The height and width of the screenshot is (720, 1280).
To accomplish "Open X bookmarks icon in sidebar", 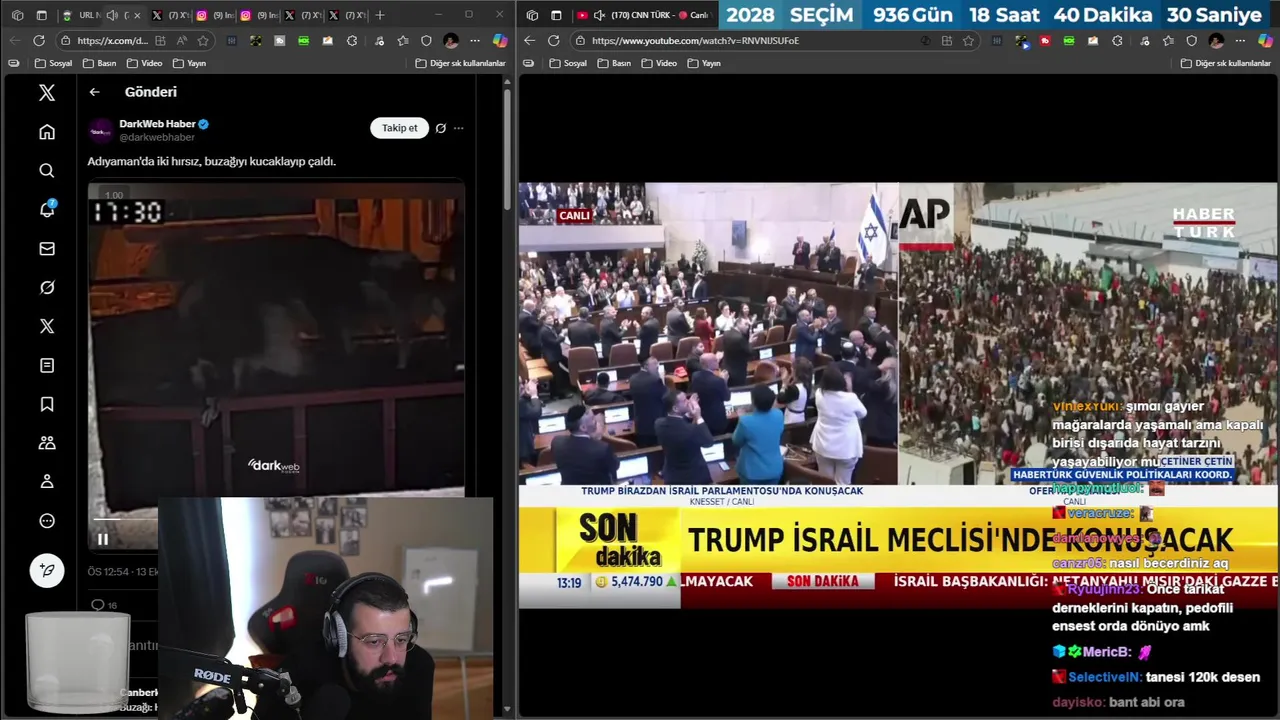I will [x=47, y=404].
